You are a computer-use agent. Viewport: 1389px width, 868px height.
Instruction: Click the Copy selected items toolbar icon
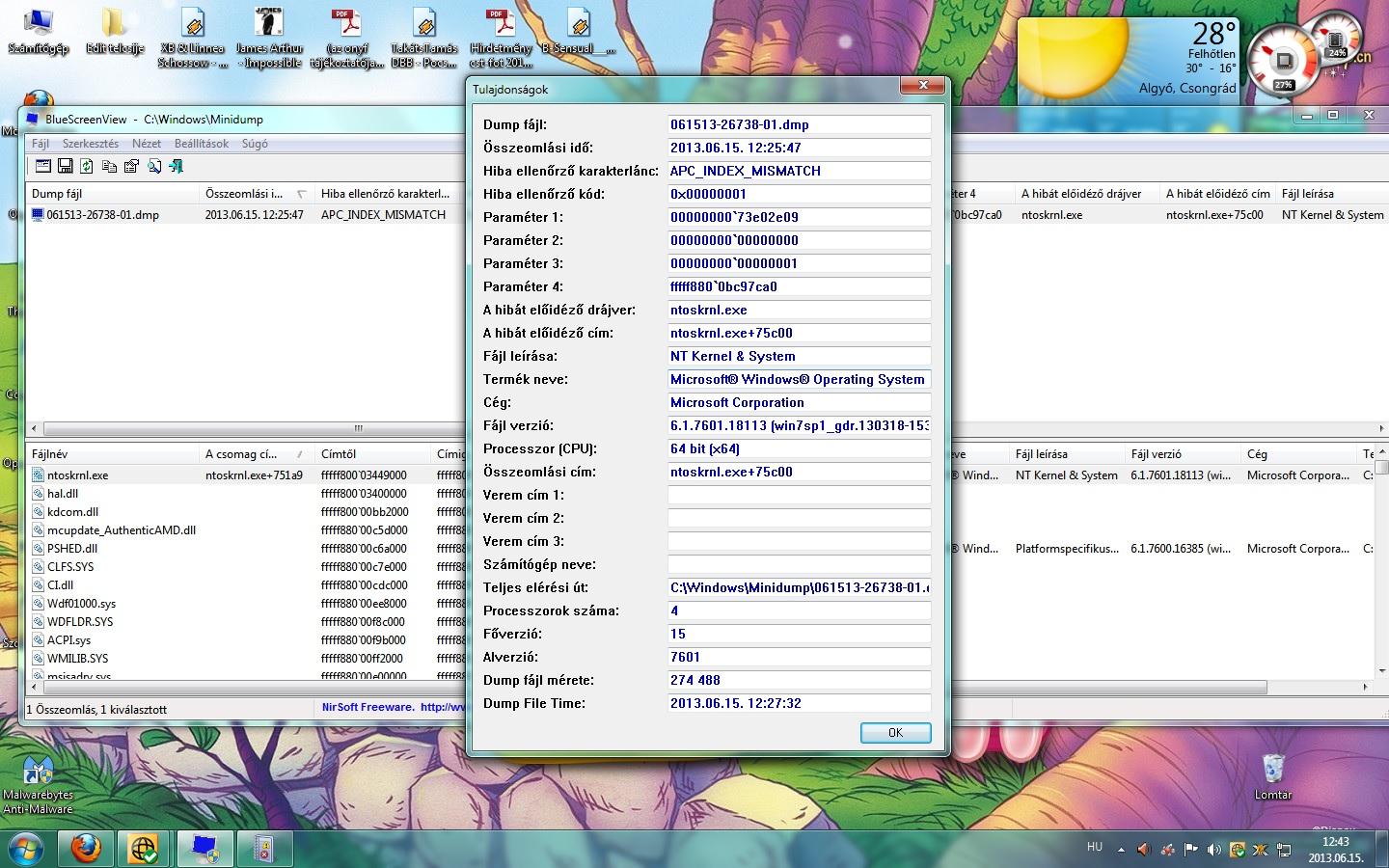click(109, 166)
